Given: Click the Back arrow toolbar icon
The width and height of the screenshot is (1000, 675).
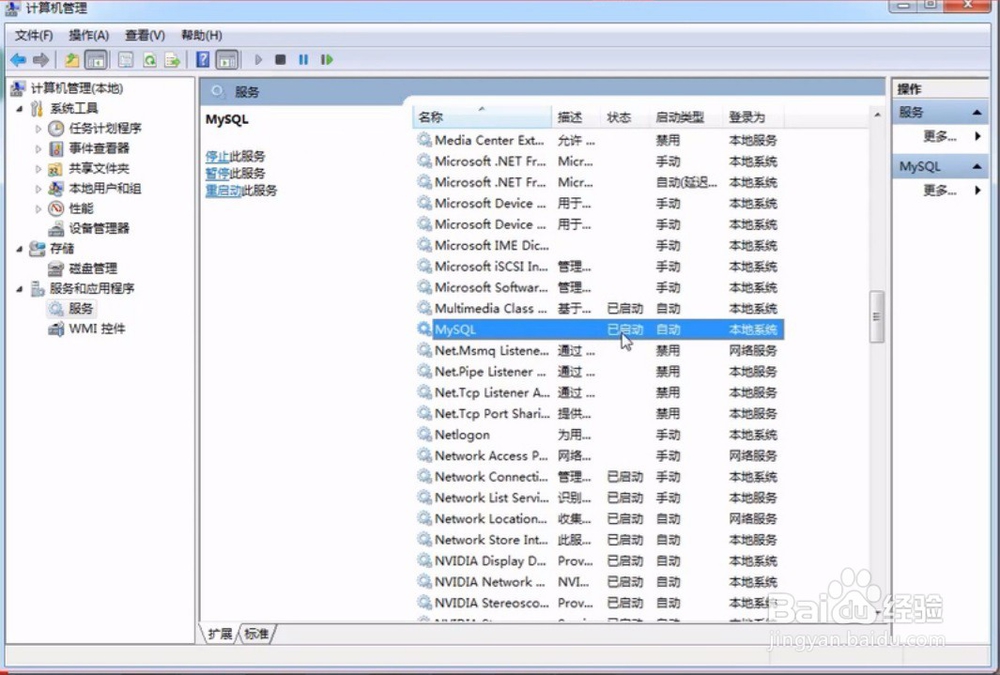Looking at the screenshot, I should 18,60.
